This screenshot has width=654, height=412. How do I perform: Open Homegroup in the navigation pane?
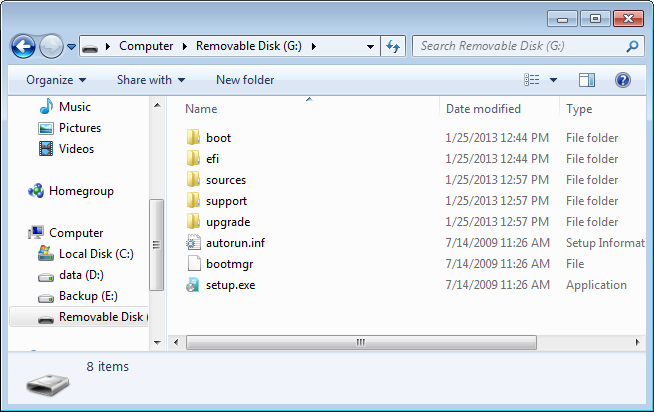(81, 191)
